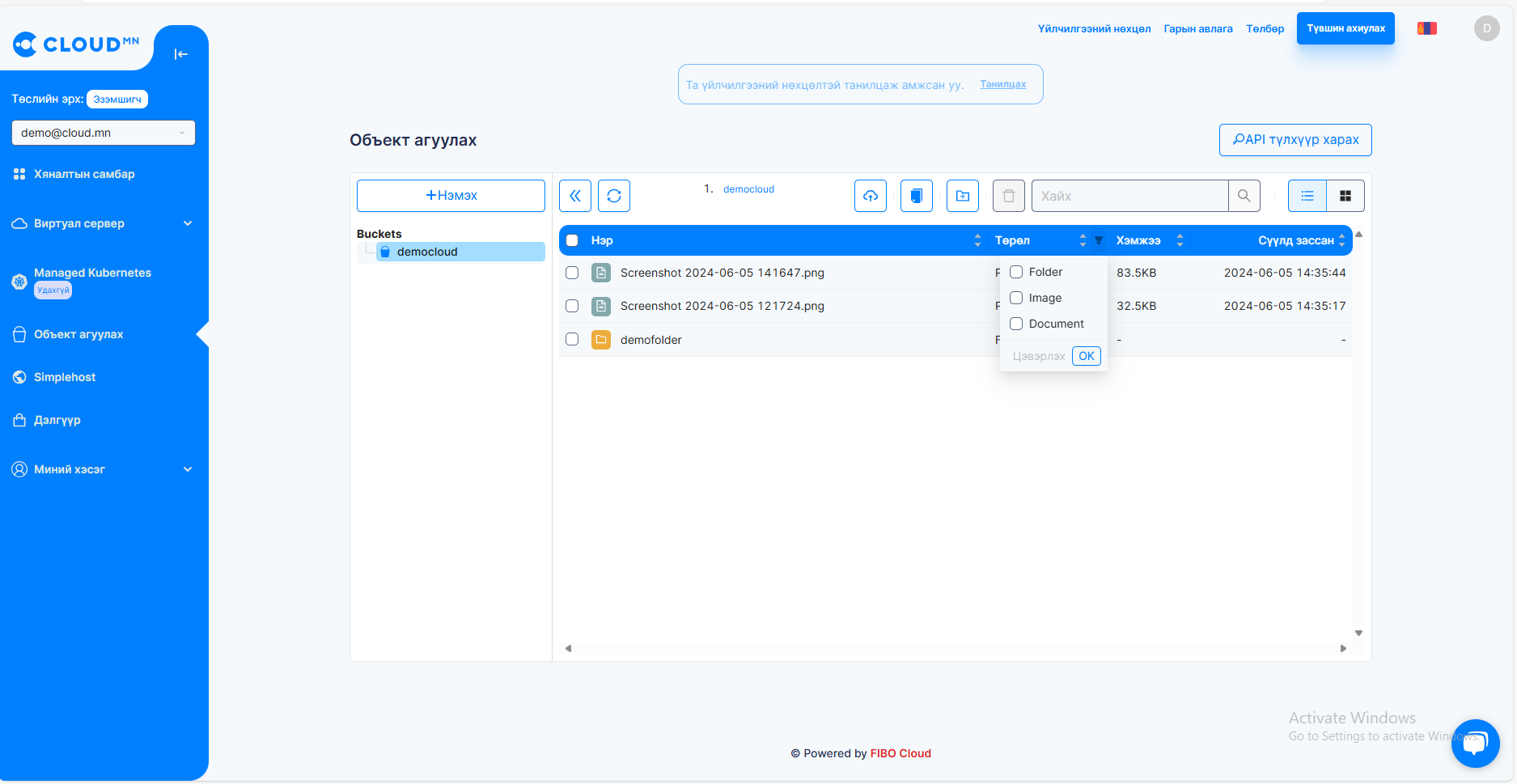
Task: Click the 83.5KB size cell
Action: pyautogui.click(x=1136, y=273)
